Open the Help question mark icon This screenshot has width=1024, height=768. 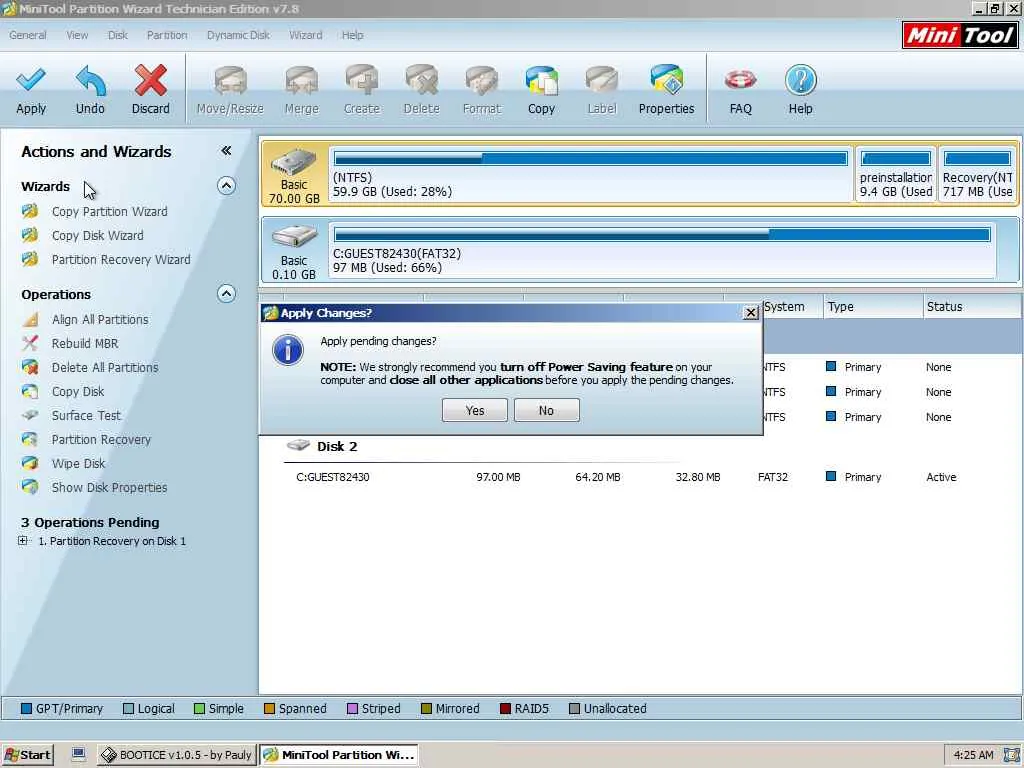801,80
